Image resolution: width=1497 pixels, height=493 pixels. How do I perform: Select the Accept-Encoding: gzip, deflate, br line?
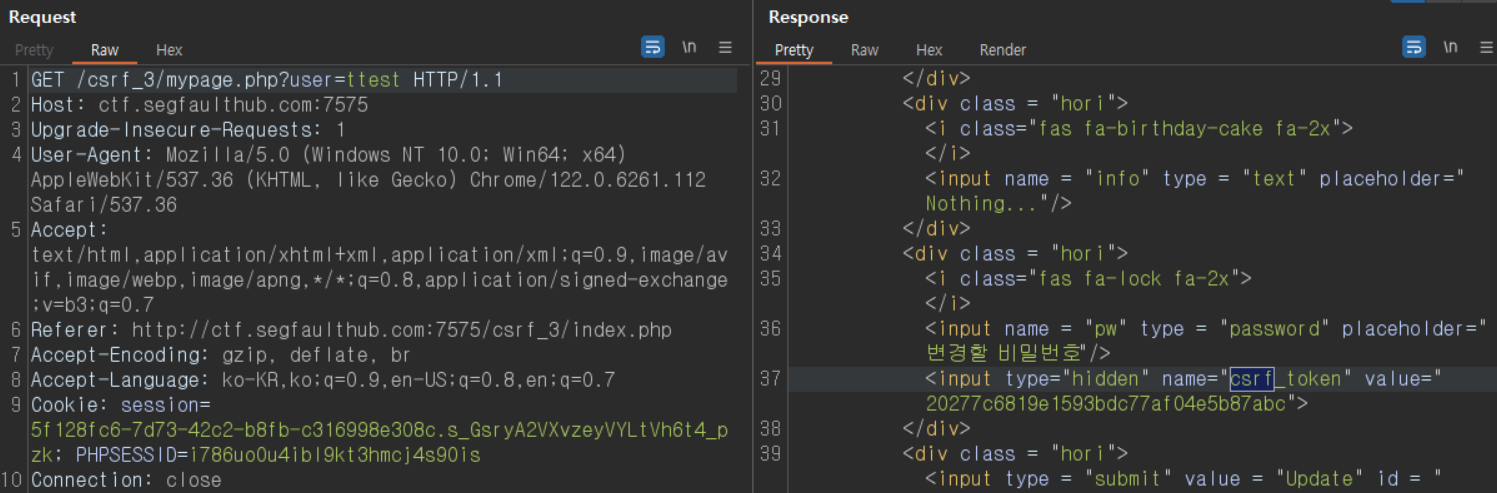tap(221, 354)
